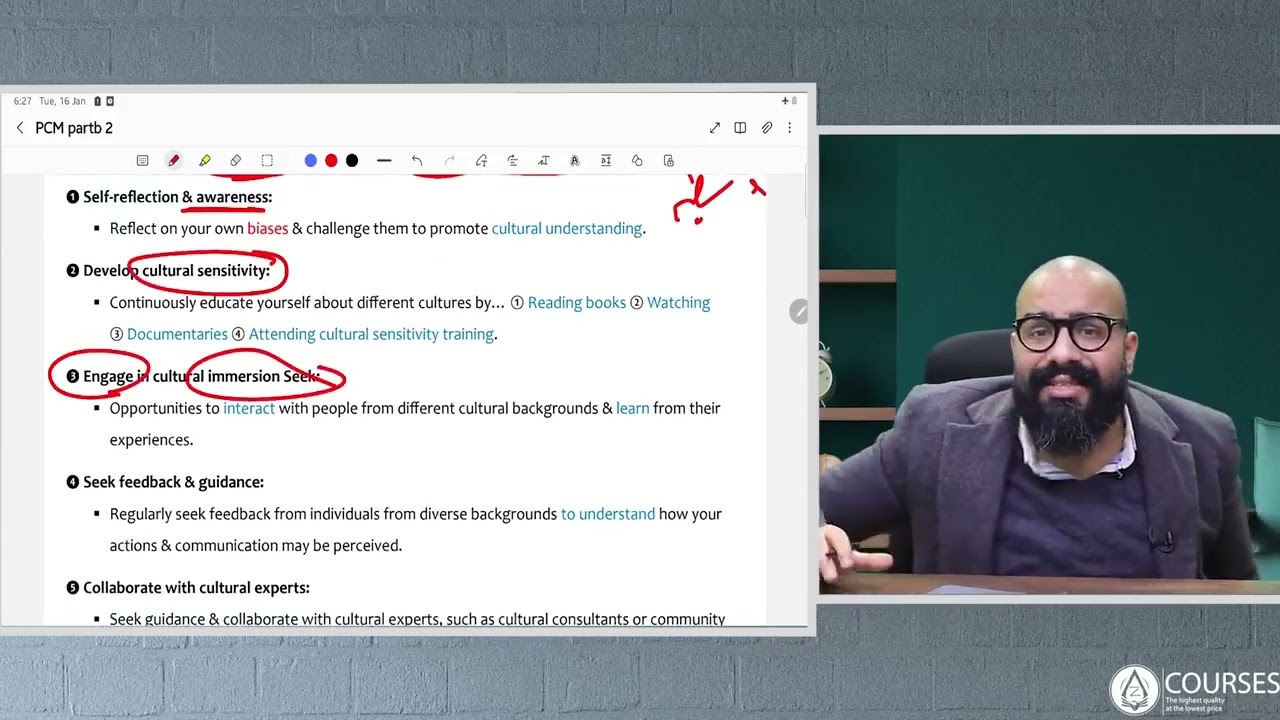Click the blue word 'learn'
The width and height of the screenshot is (1280, 720).
tap(632, 408)
